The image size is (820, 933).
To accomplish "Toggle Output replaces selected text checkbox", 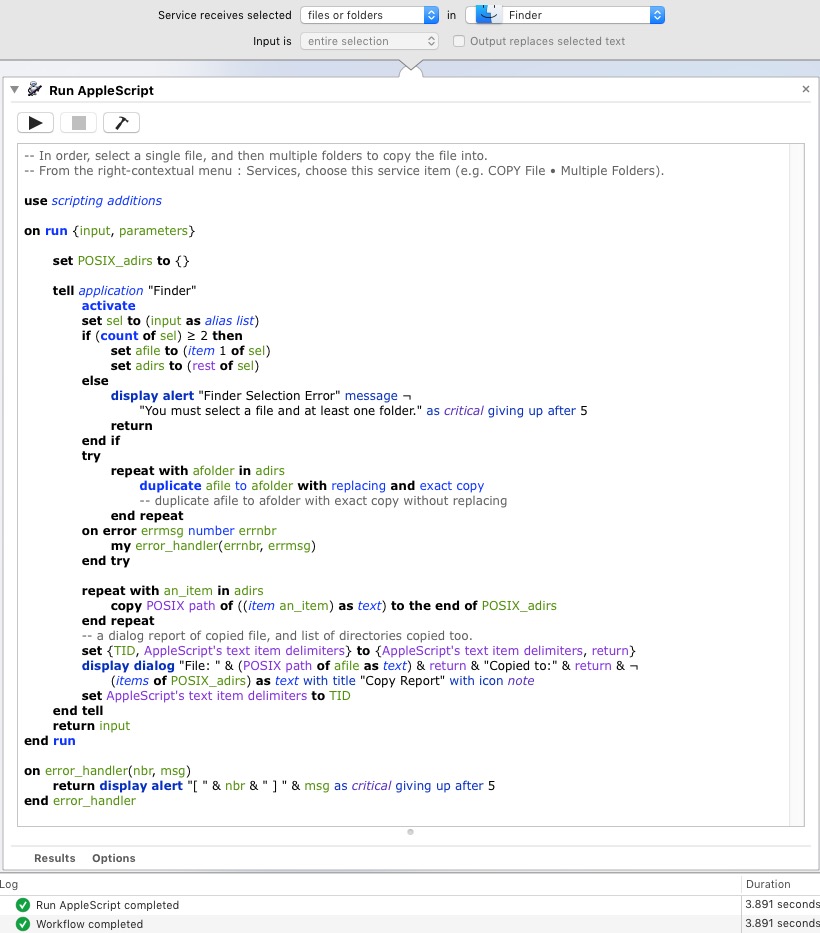I will tap(459, 41).
